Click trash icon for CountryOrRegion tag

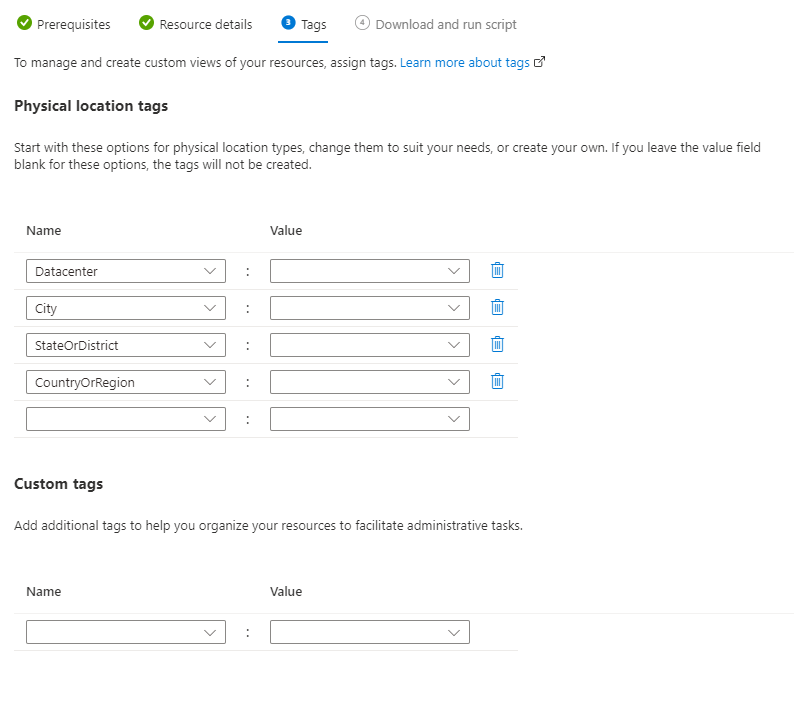tap(497, 381)
